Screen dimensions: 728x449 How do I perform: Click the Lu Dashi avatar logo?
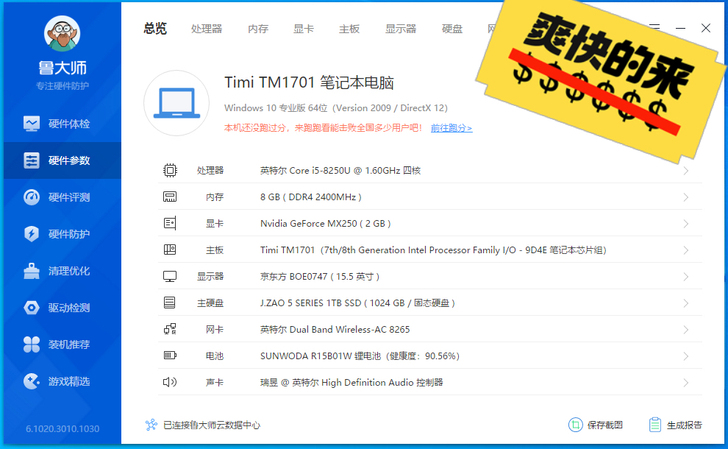click(x=62, y=33)
